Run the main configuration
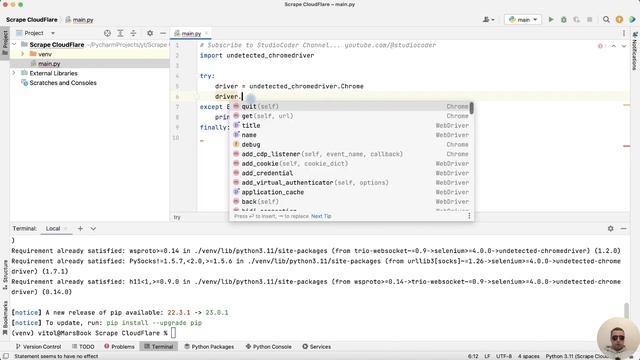The image size is (640, 360). pos(551,20)
